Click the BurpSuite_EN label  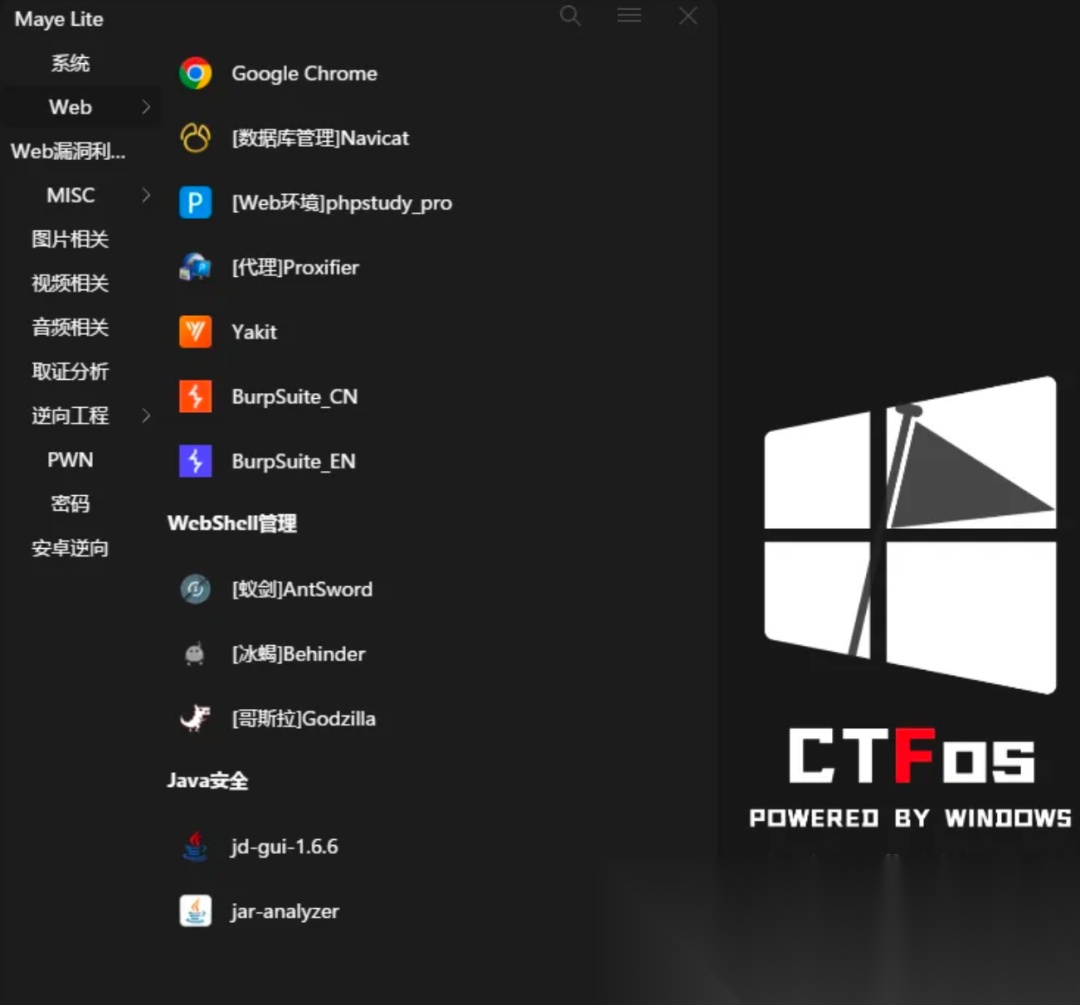294,462
